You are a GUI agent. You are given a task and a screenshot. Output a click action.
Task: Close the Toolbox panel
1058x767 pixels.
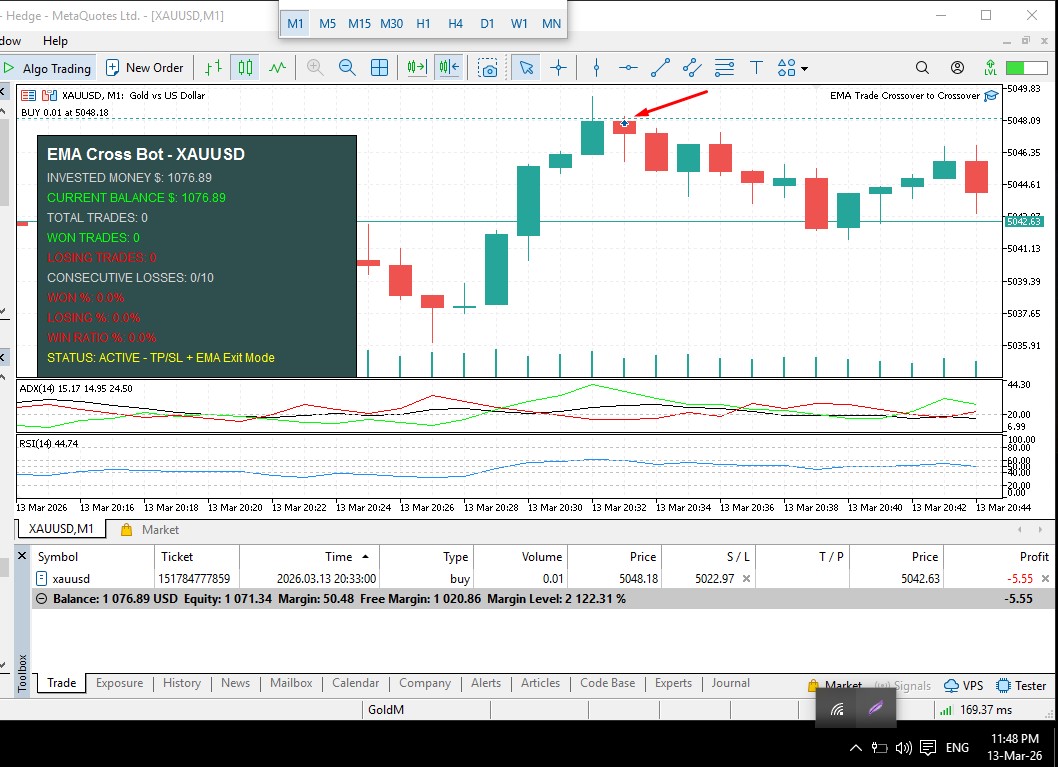click(x=22, y=556)
